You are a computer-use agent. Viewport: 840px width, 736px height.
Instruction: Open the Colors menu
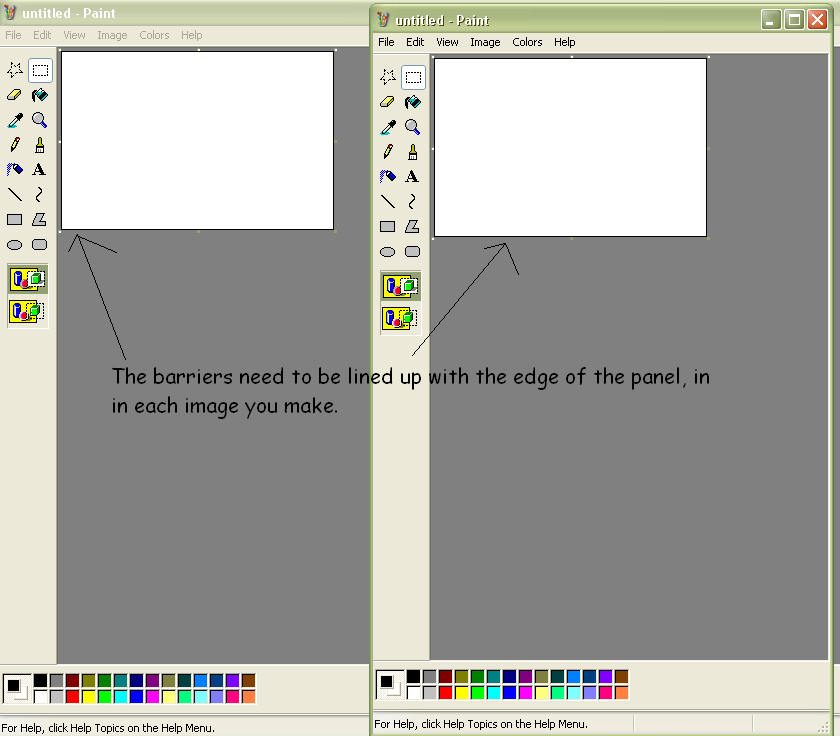coord(527,42)
